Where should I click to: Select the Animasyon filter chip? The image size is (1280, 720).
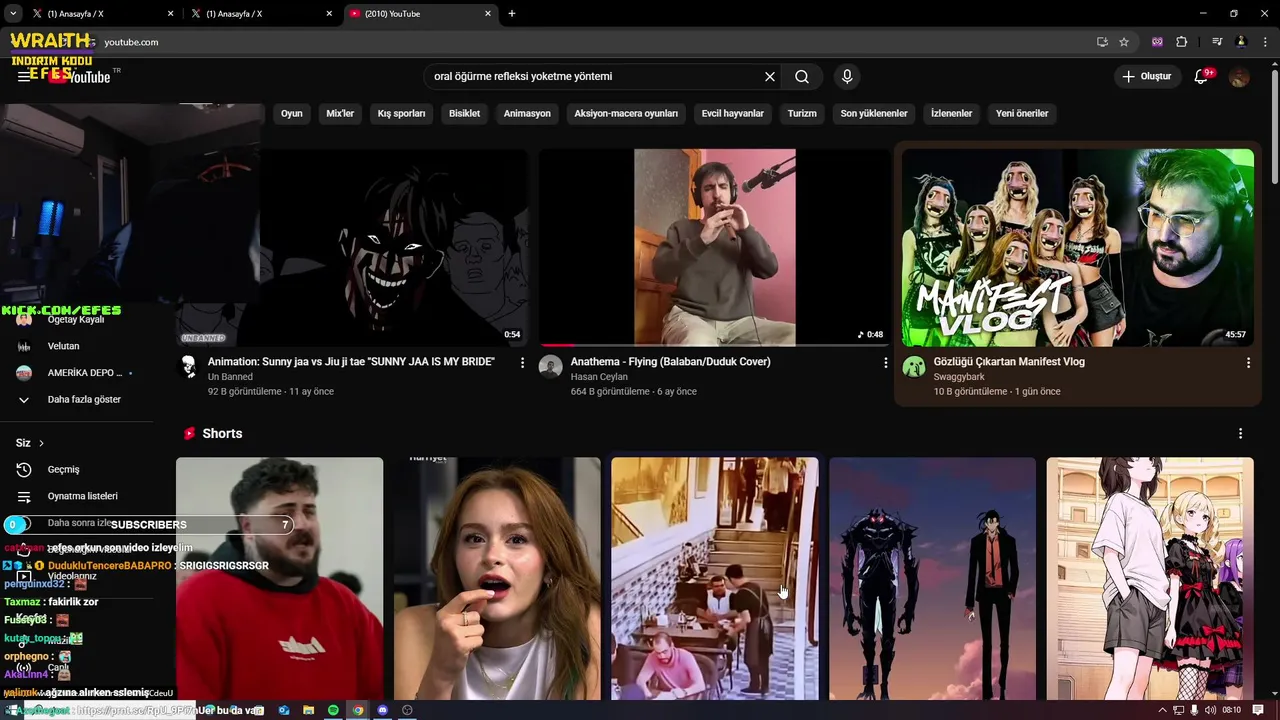coord(527,113)
